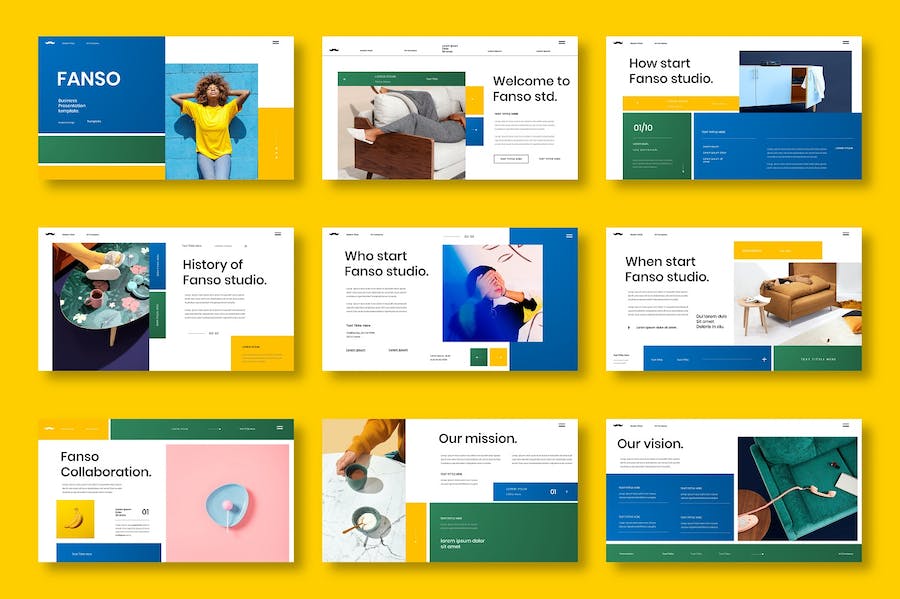Click the pink lollipop image
Viewport: 900px width, 599px height.
(x=228, y=503)
